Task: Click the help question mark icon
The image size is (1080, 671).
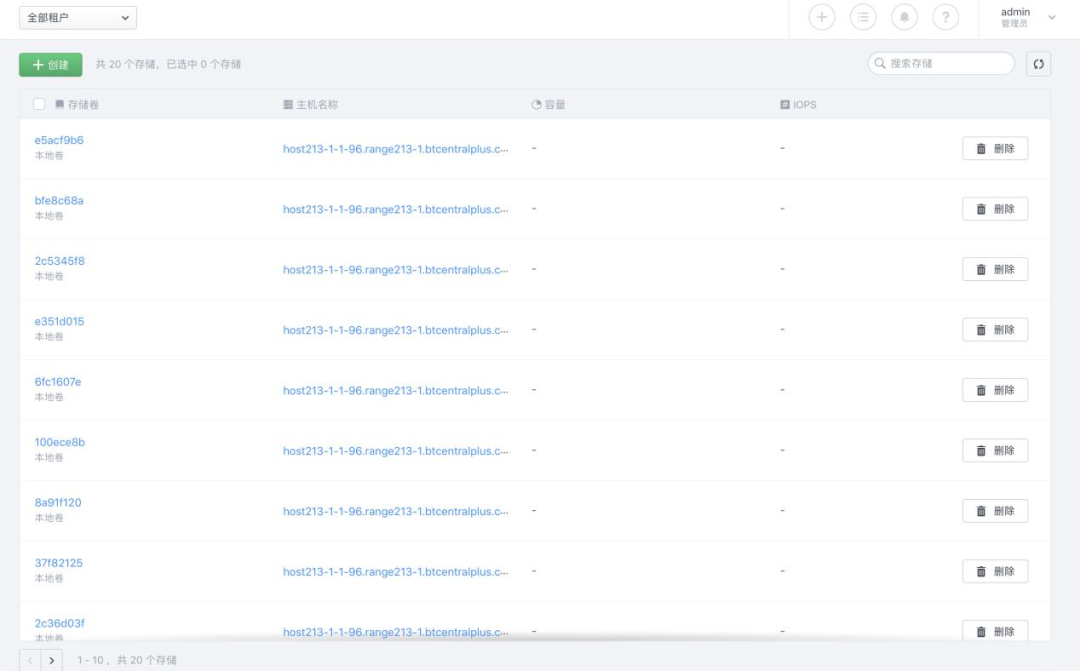Action: pyautogui.click(x=945, y=17)
